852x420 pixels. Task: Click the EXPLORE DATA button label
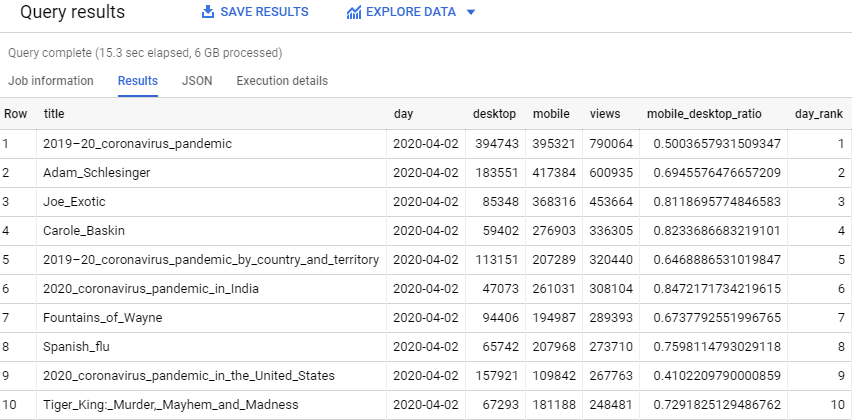click(411, 12)
